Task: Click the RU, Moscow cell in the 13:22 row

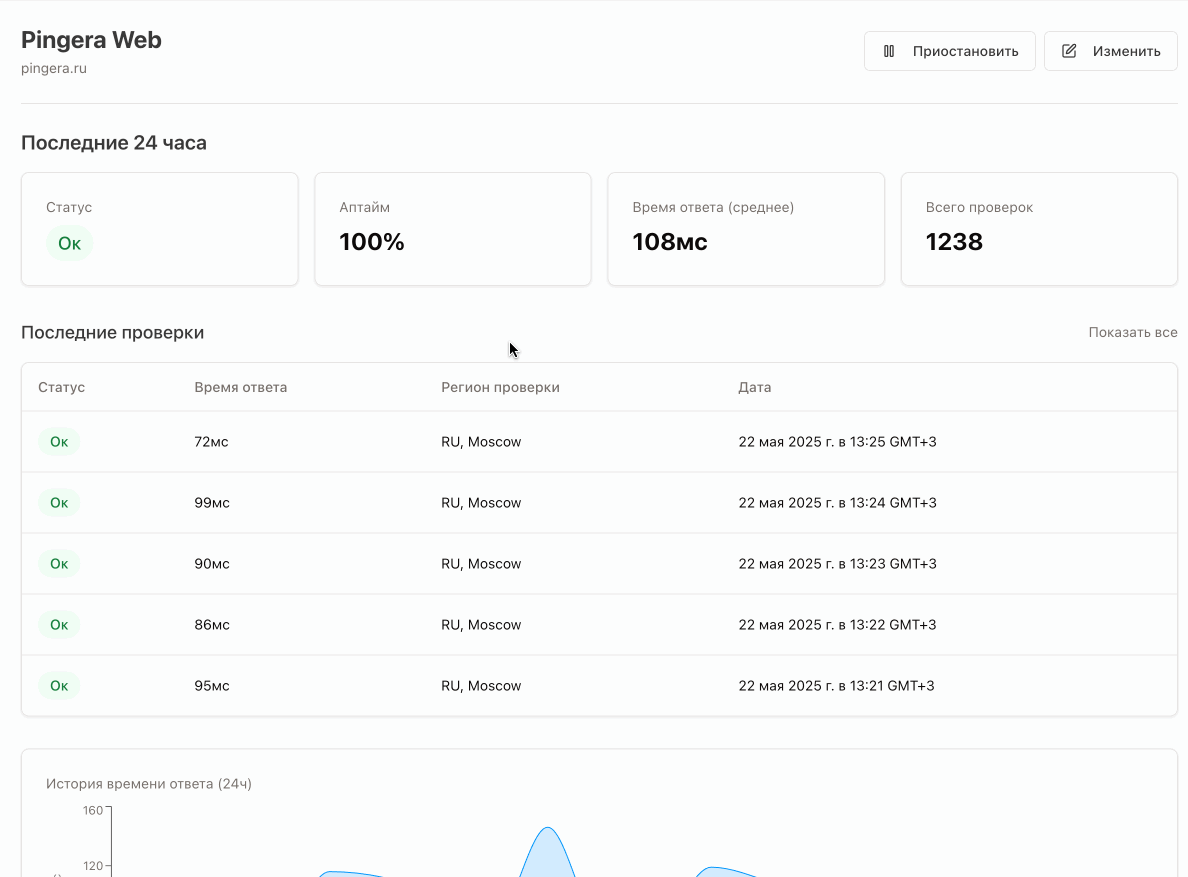Action: (481, 625)
